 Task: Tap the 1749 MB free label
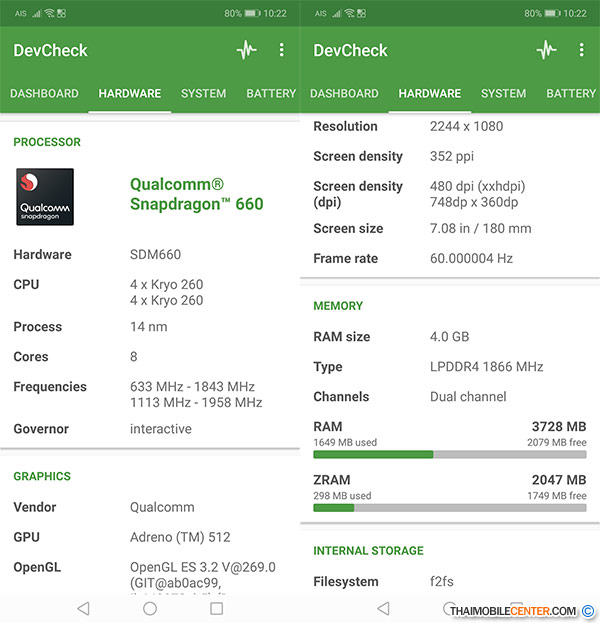click(557, 495)
